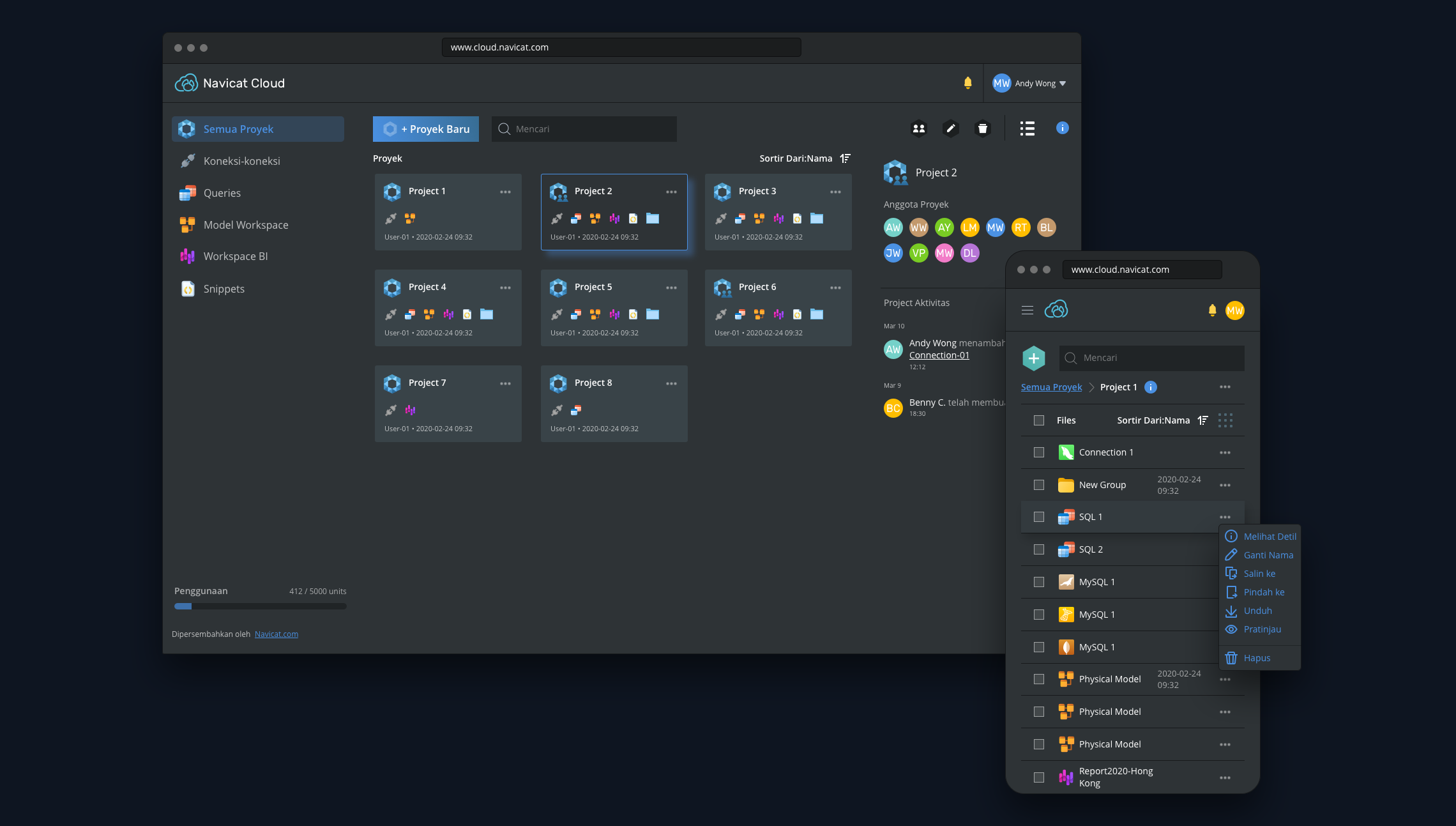
Task: Toggle sort order icon in mobile Files header
Action: [x=1202, y=420]
